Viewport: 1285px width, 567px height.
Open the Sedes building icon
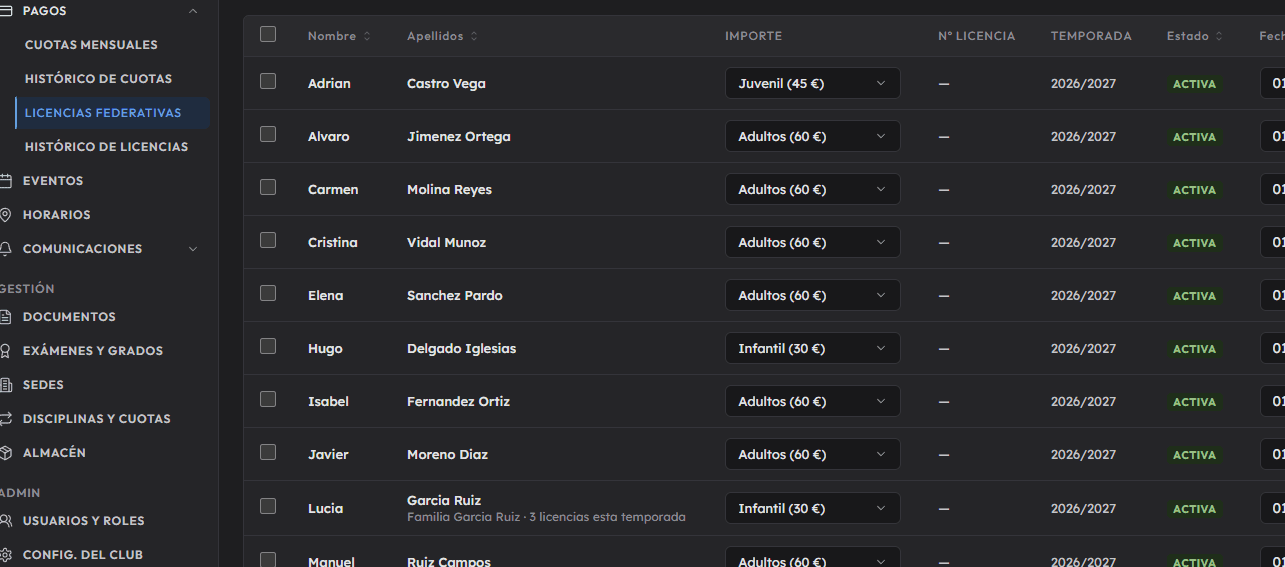pyautogui.click(x=5, y=385)
